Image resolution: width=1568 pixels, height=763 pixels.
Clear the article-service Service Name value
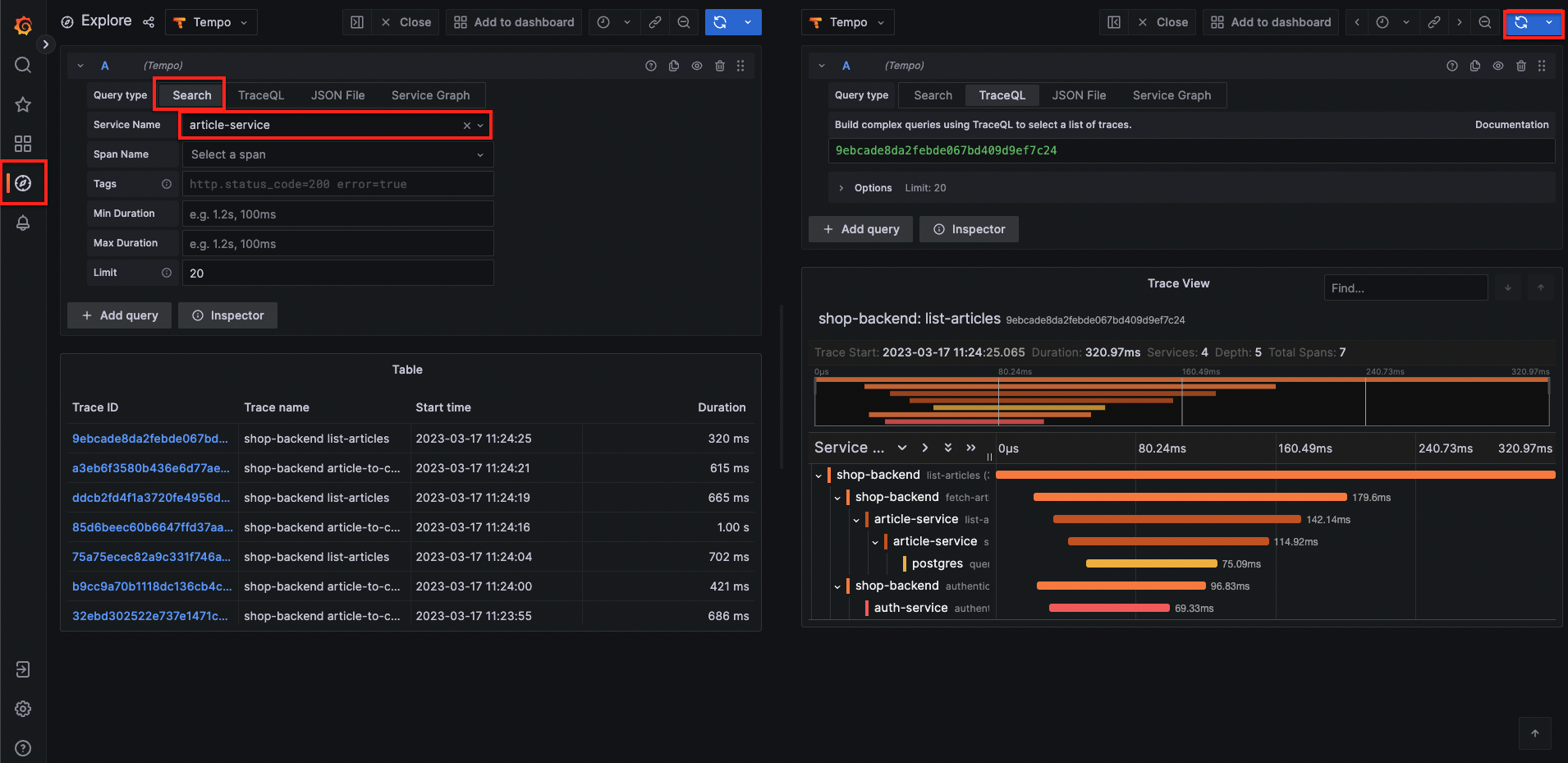coord(466,126)
